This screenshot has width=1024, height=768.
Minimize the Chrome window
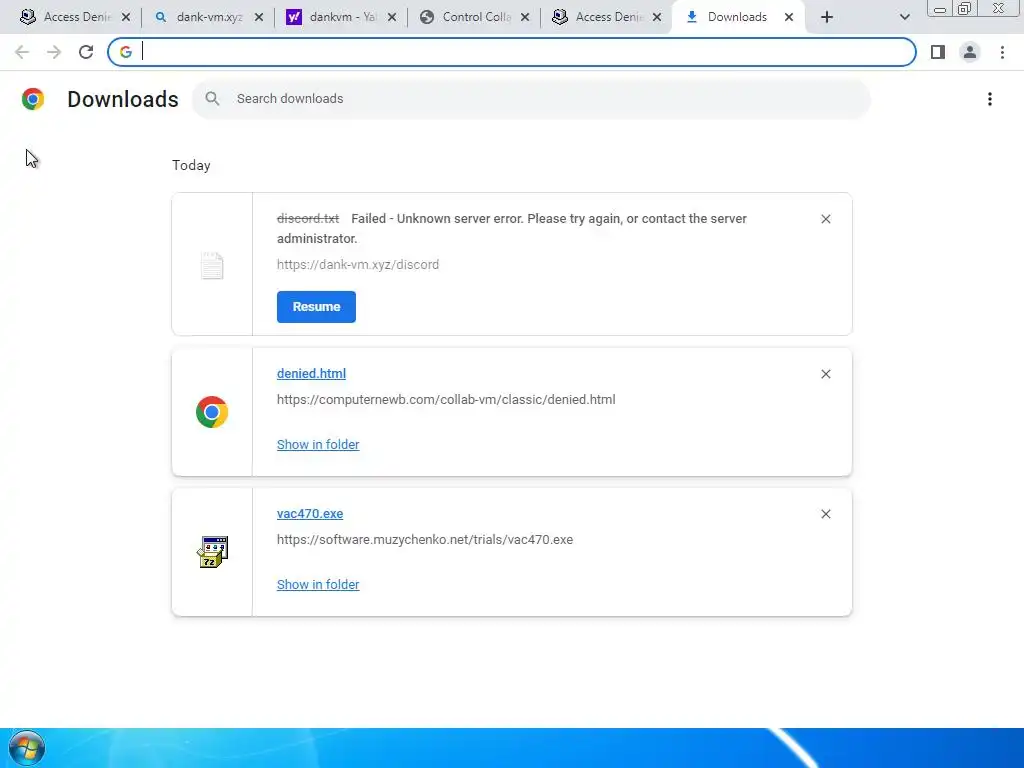[940, 9]
